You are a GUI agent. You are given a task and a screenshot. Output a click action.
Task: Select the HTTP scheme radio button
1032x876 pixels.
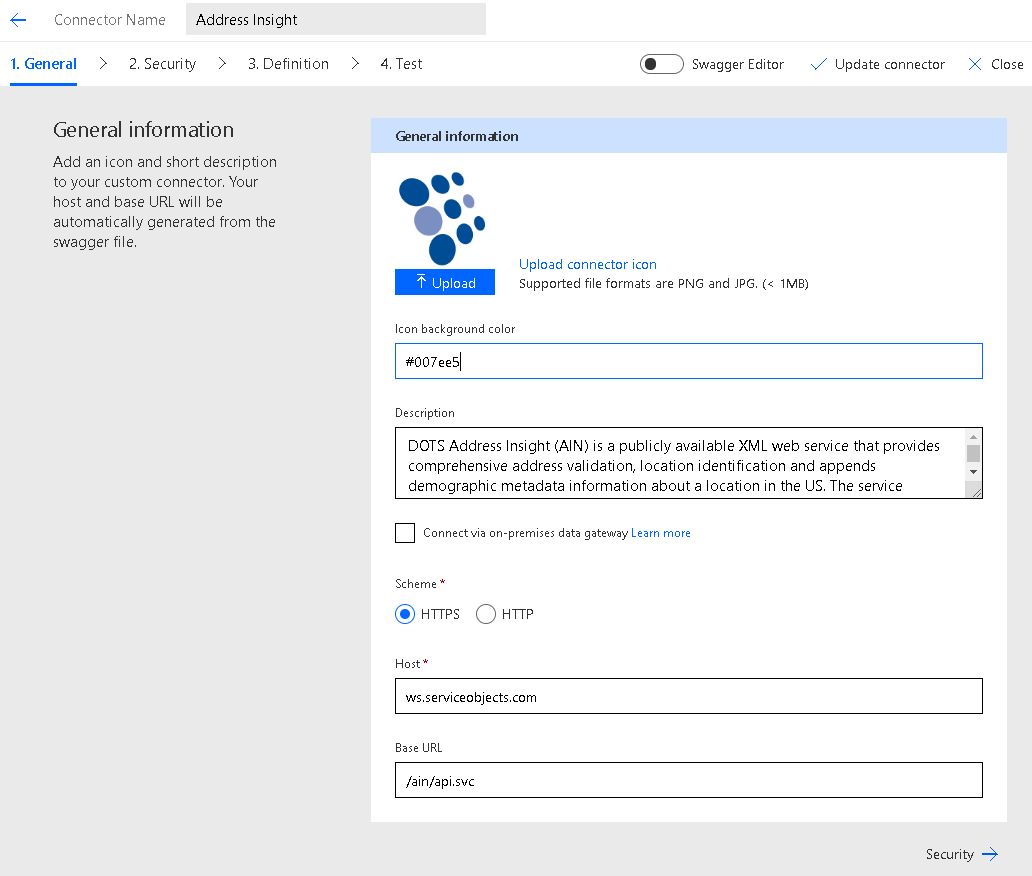[x=486, y=614]
